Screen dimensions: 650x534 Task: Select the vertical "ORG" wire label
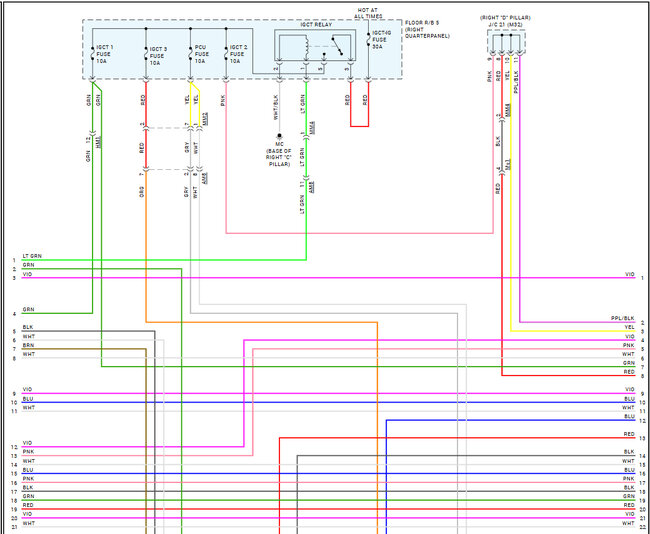click(x=142, y=192)
